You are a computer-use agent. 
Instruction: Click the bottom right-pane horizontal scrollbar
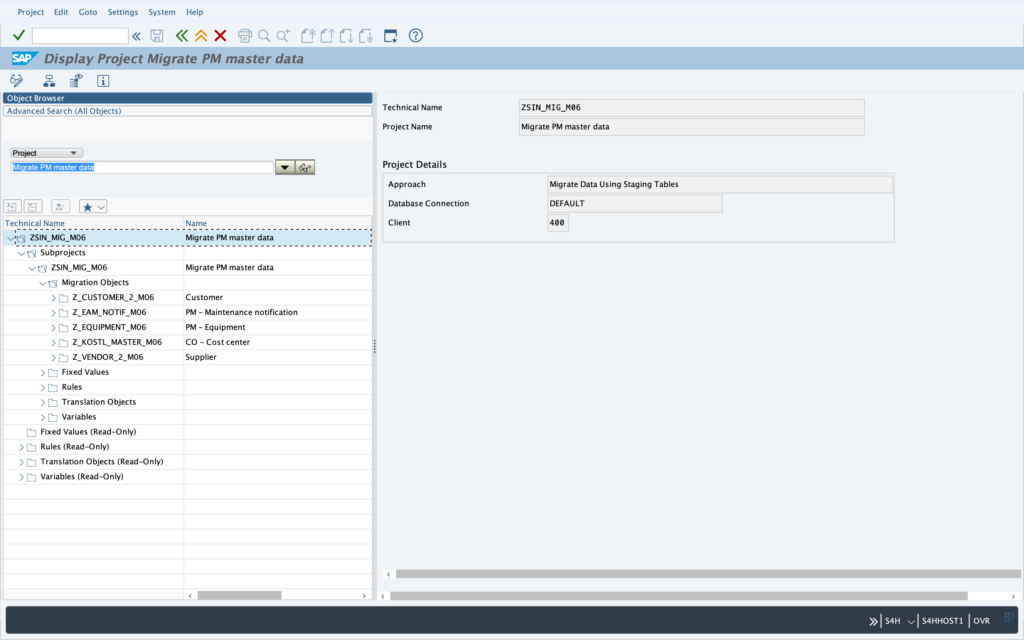(x=679, y=596)
